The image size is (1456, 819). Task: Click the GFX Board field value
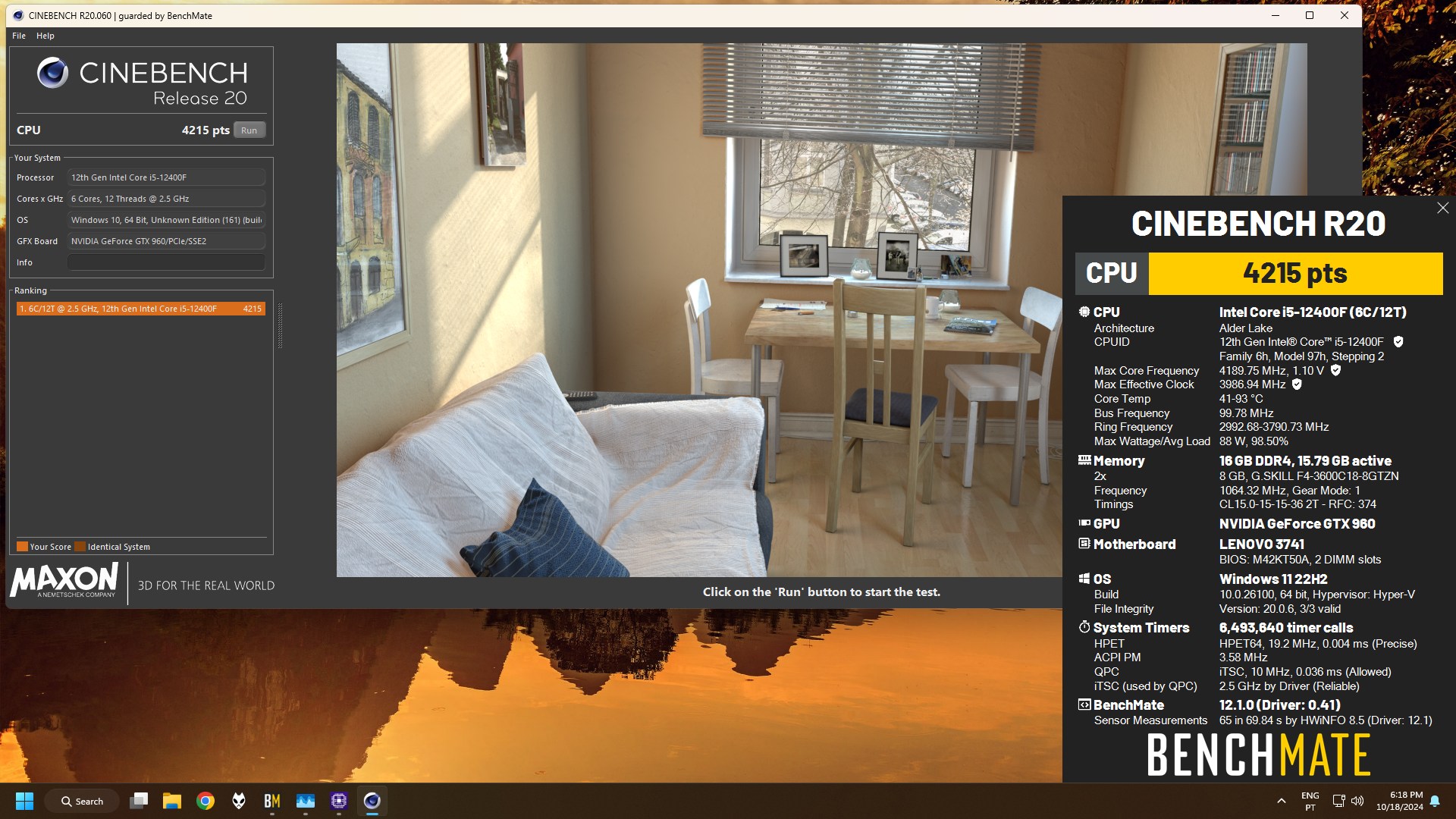[166, 241]
